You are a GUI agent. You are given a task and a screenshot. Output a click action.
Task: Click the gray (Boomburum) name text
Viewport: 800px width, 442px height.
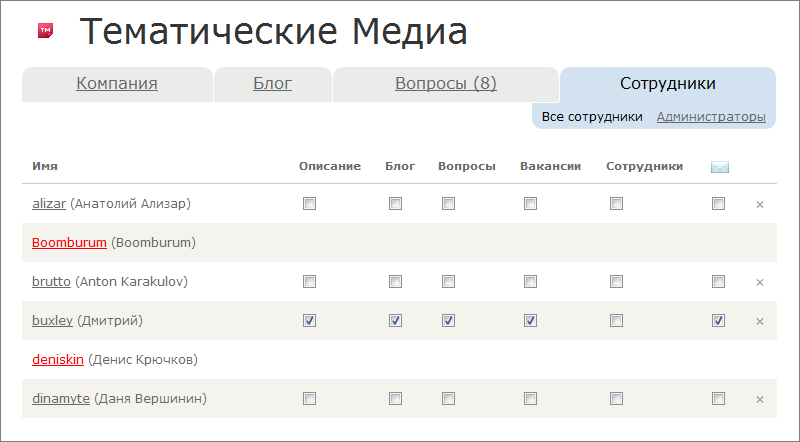click(x=154, y=242)
